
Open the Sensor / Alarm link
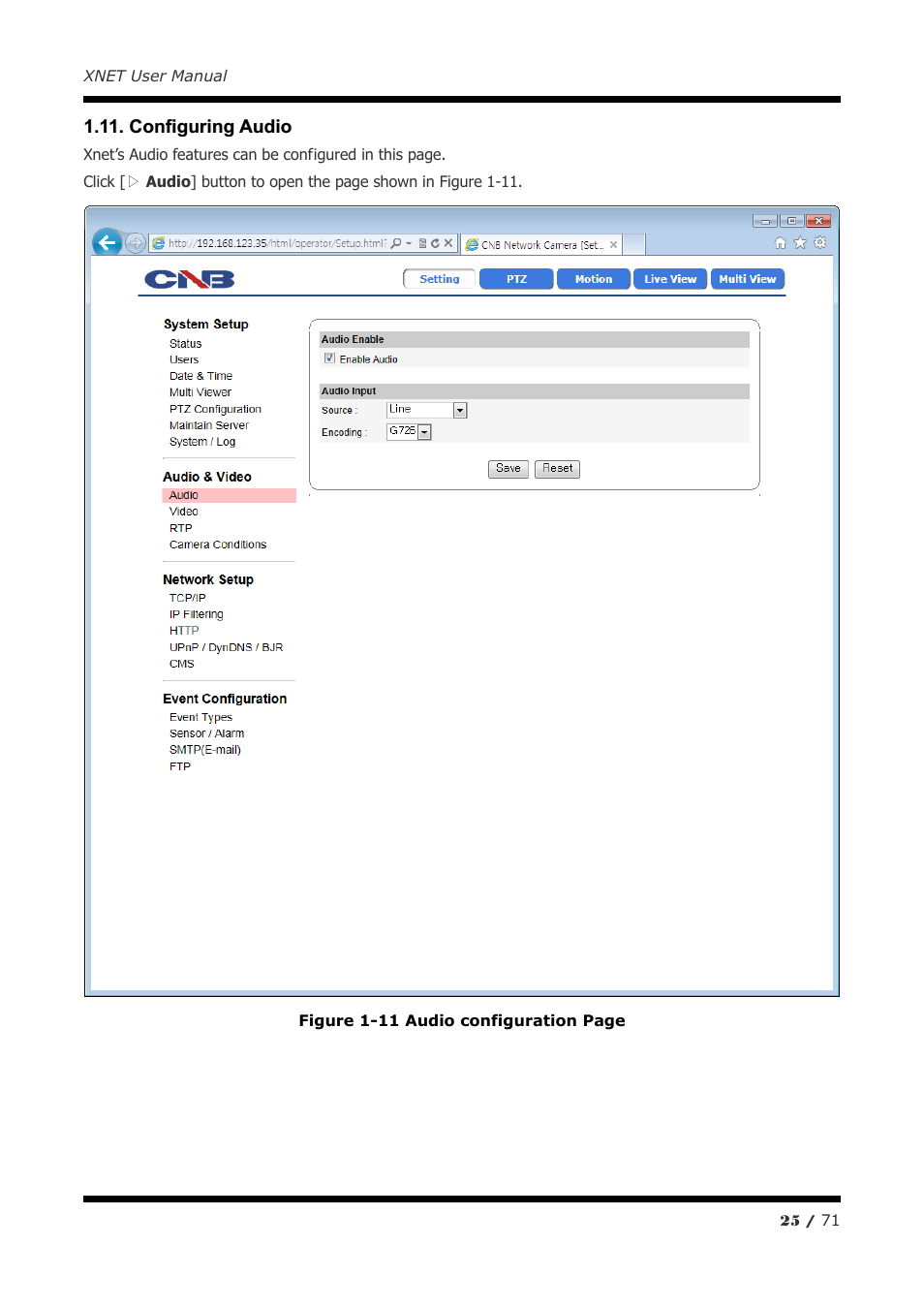(x=207, y=733)
